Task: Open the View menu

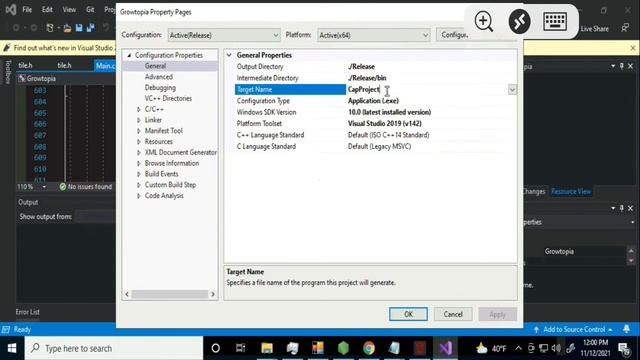Action: coord(69,9)
